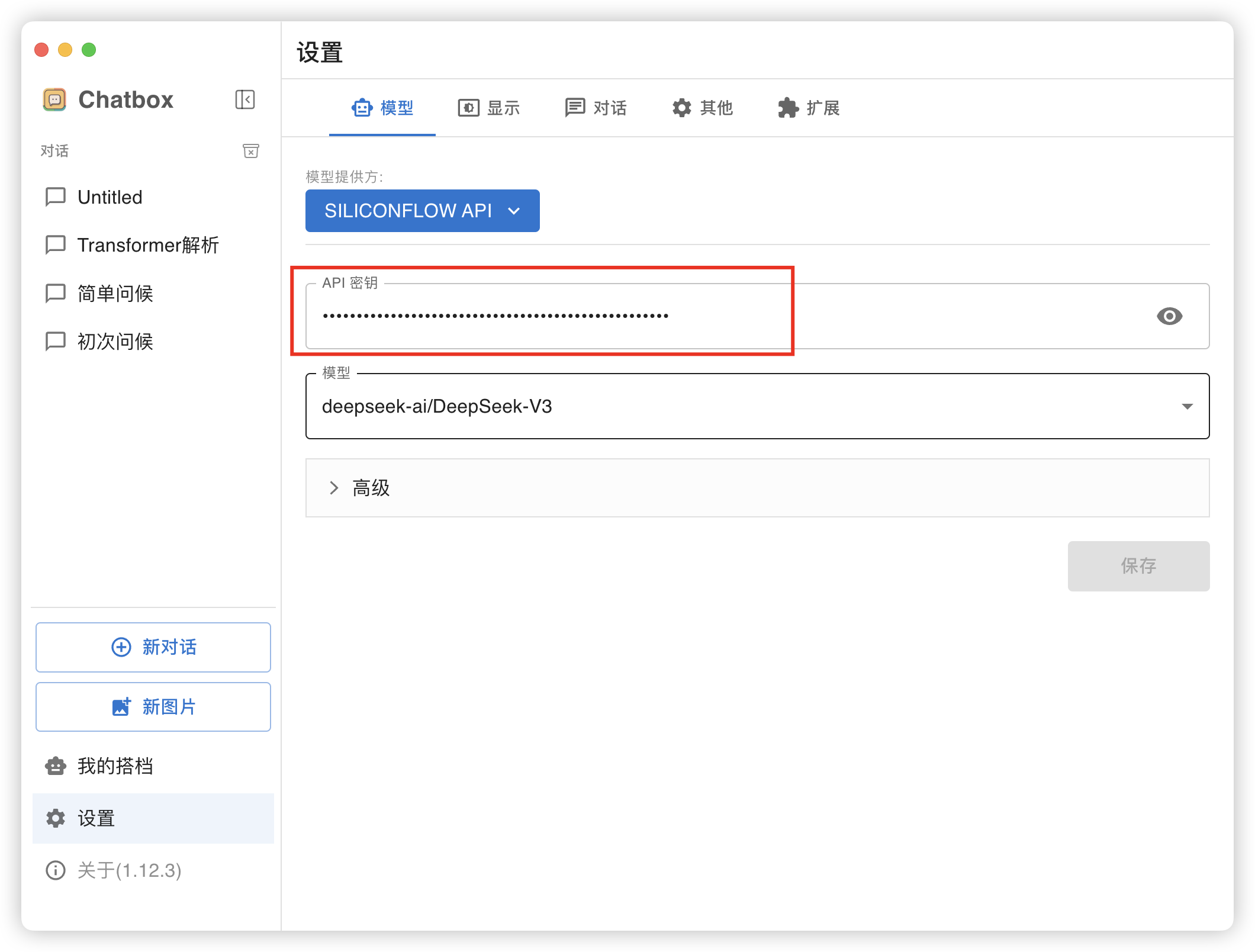Click the chat bubble icon beside Untitled
Screen dimensions: 1255x952
(56, 197)
